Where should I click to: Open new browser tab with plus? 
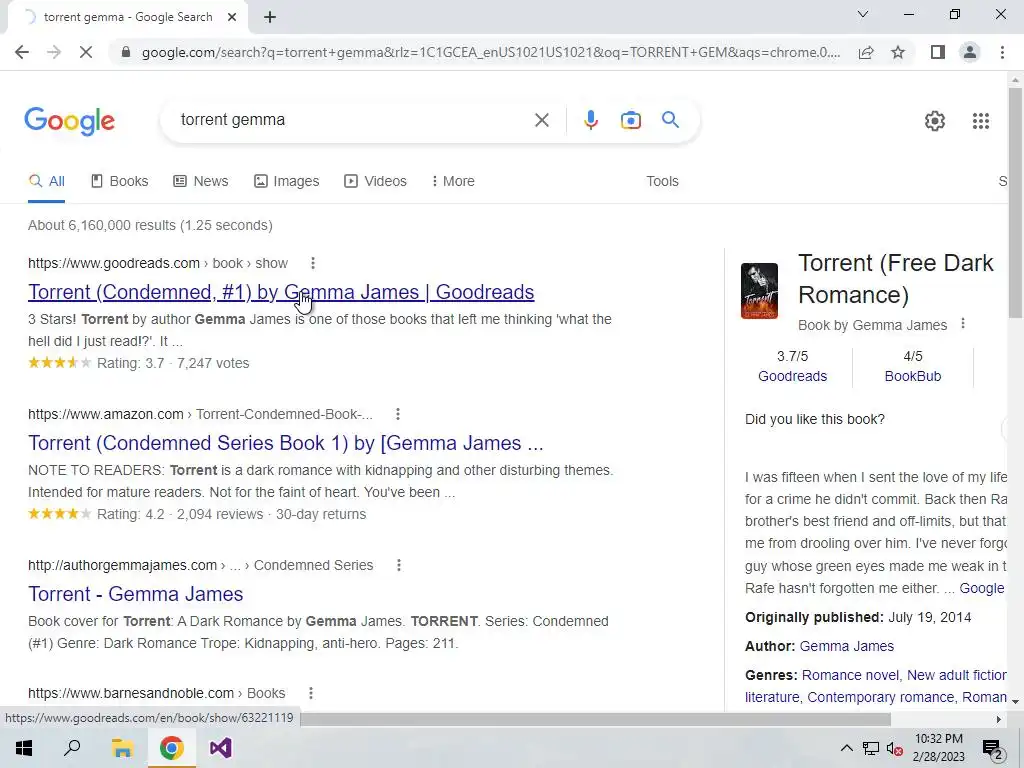click(270, 18)
